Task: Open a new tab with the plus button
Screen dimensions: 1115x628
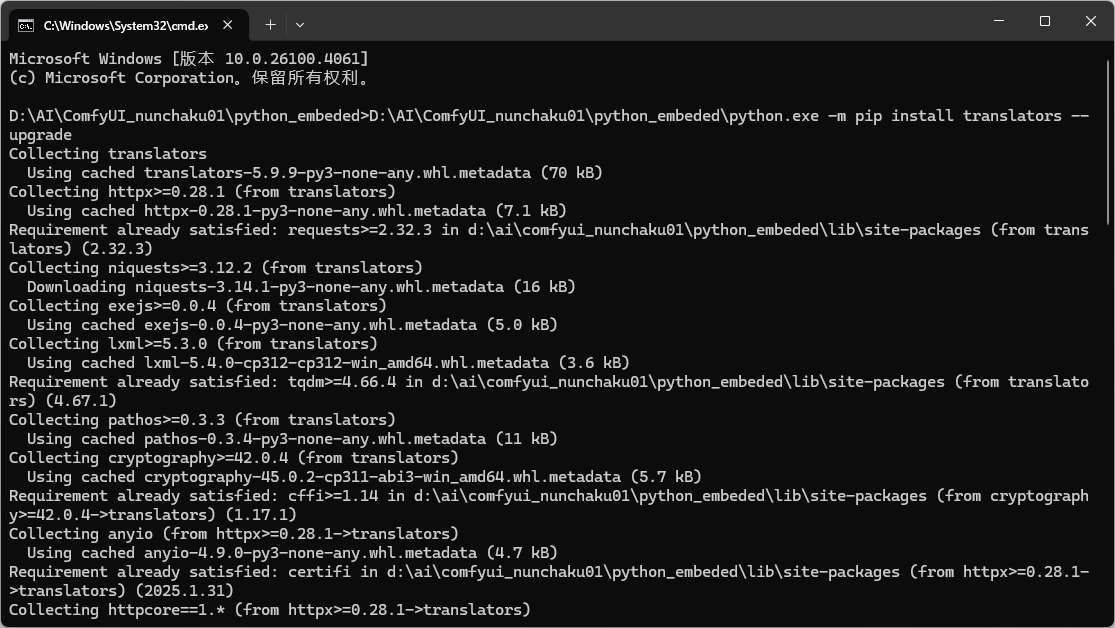Action: tap(270, 24)
